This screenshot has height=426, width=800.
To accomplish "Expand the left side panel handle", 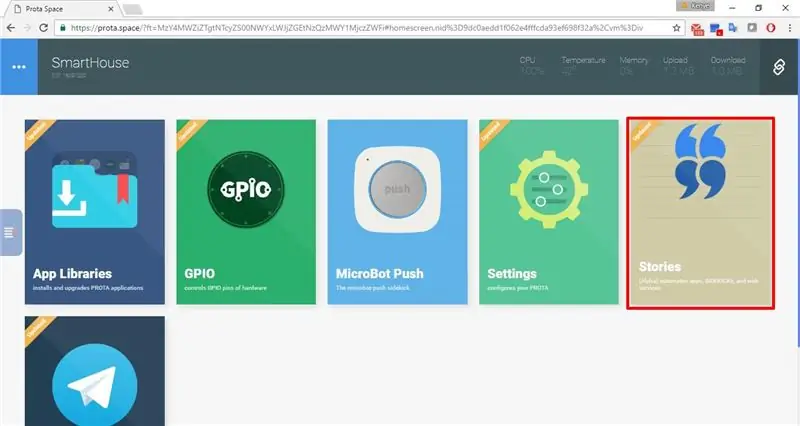I will [10, 232].
